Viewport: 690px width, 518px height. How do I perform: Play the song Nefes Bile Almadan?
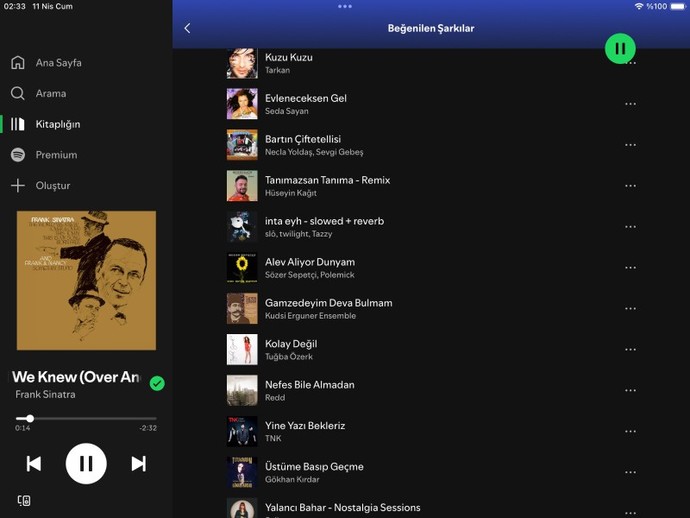(x=431, y=390)
